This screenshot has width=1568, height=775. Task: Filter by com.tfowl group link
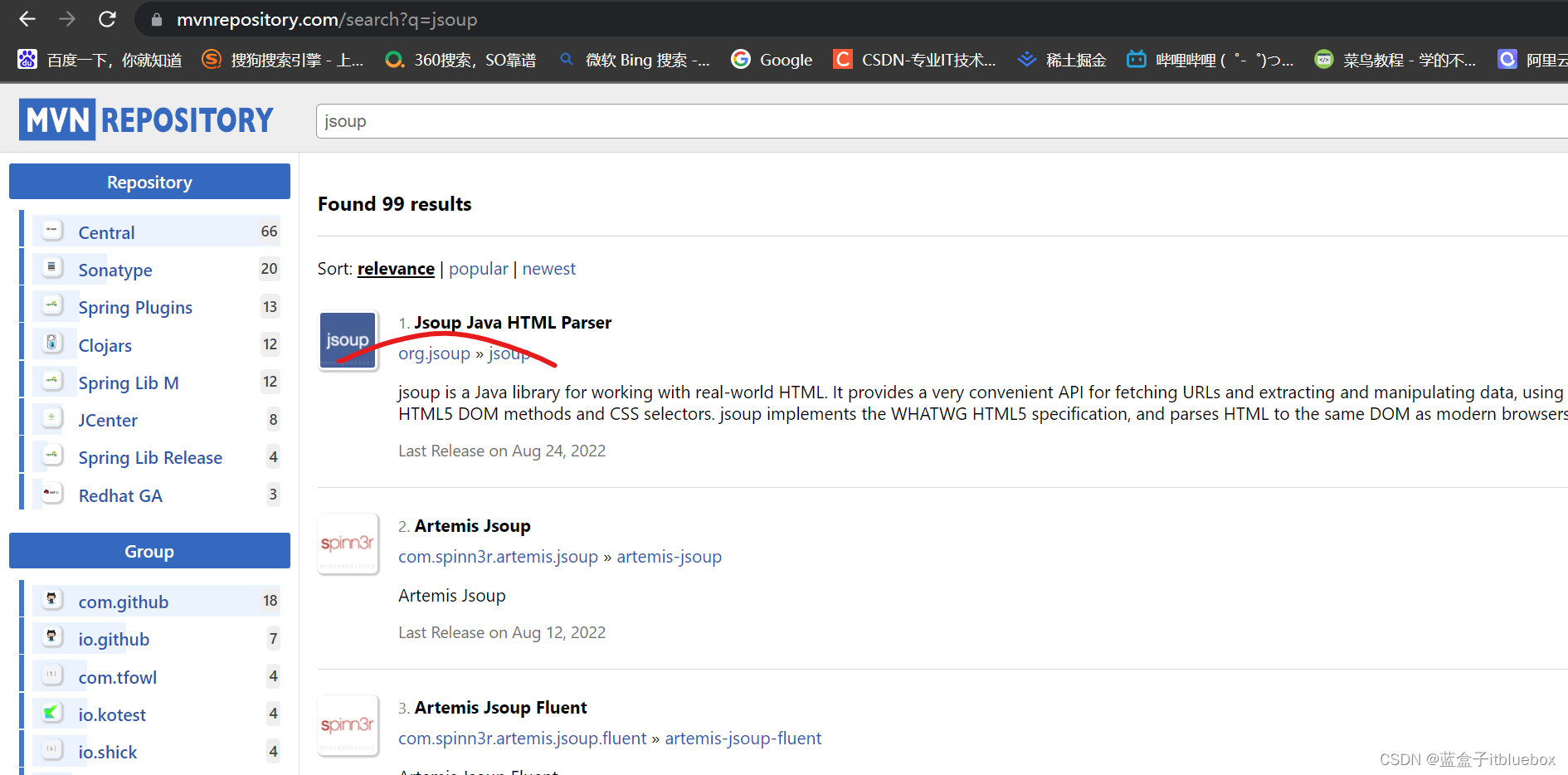[x=118, y=678]
